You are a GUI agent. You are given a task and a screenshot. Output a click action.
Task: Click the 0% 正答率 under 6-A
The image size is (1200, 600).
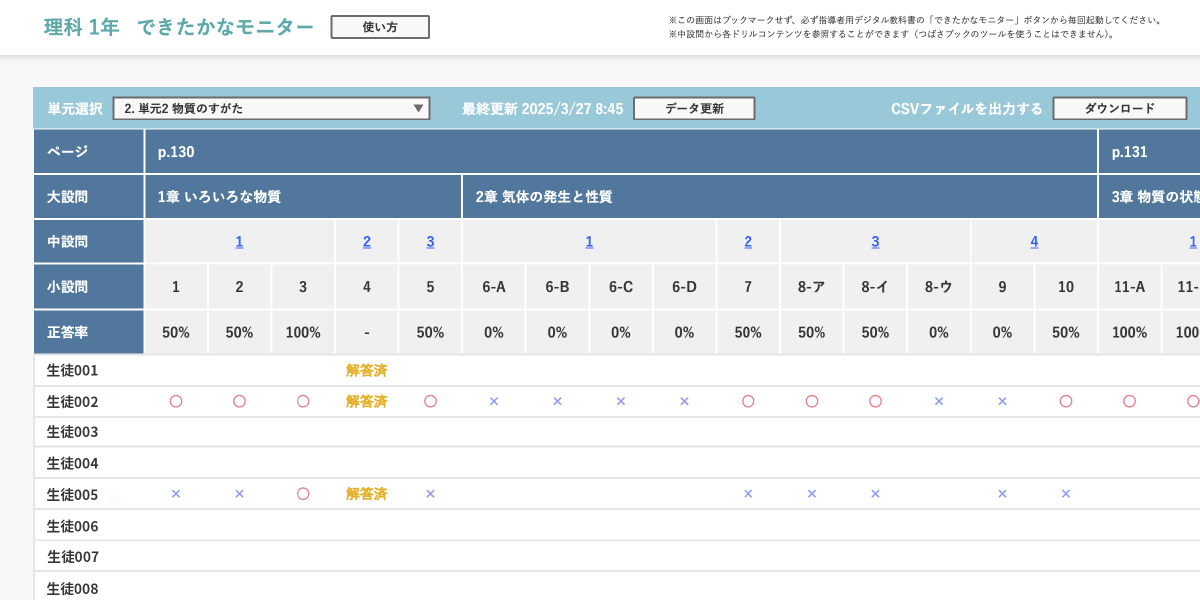(494, 333)
